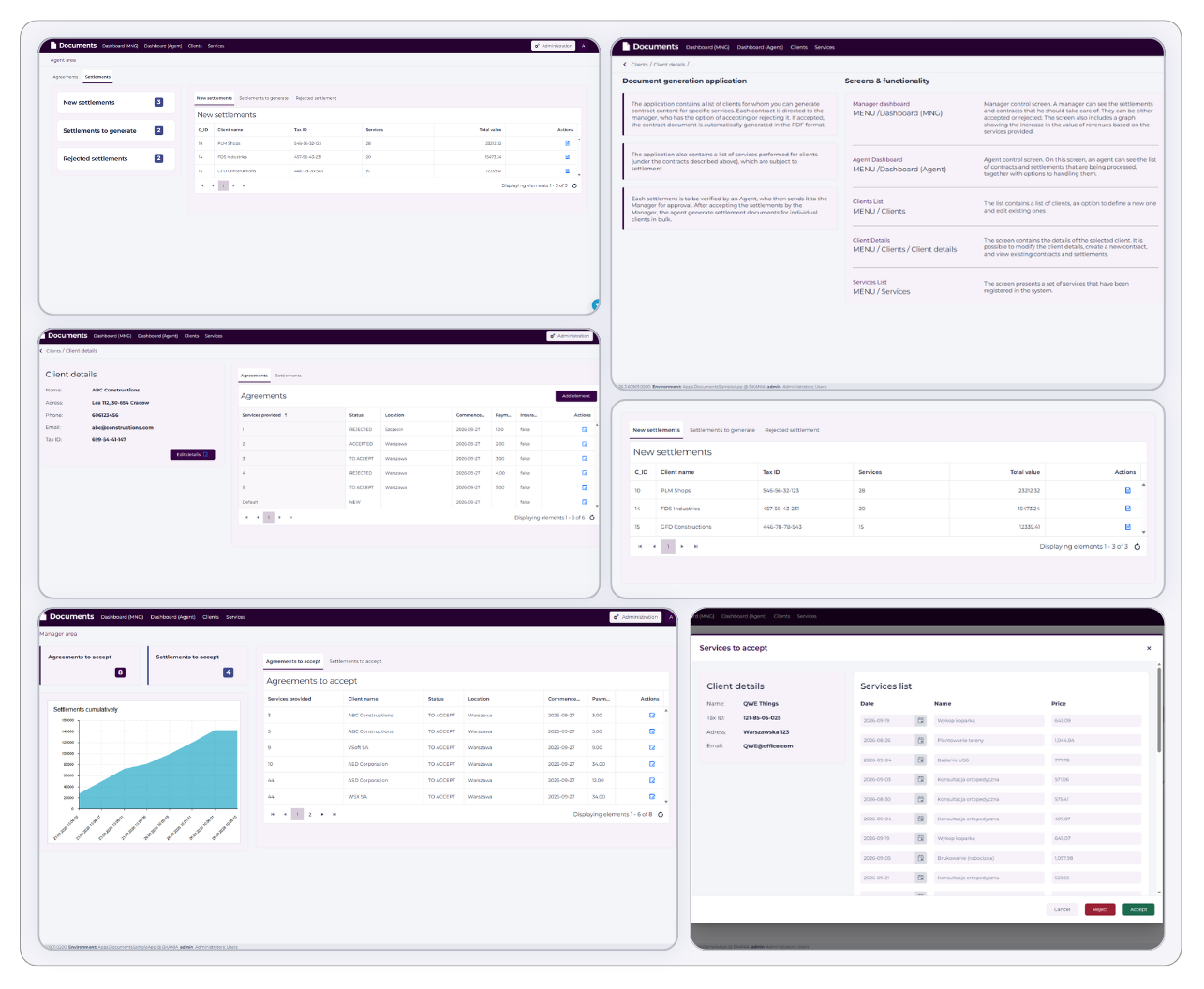Refresh the Agreements table for ABC Constructions

tap(592, 517)
